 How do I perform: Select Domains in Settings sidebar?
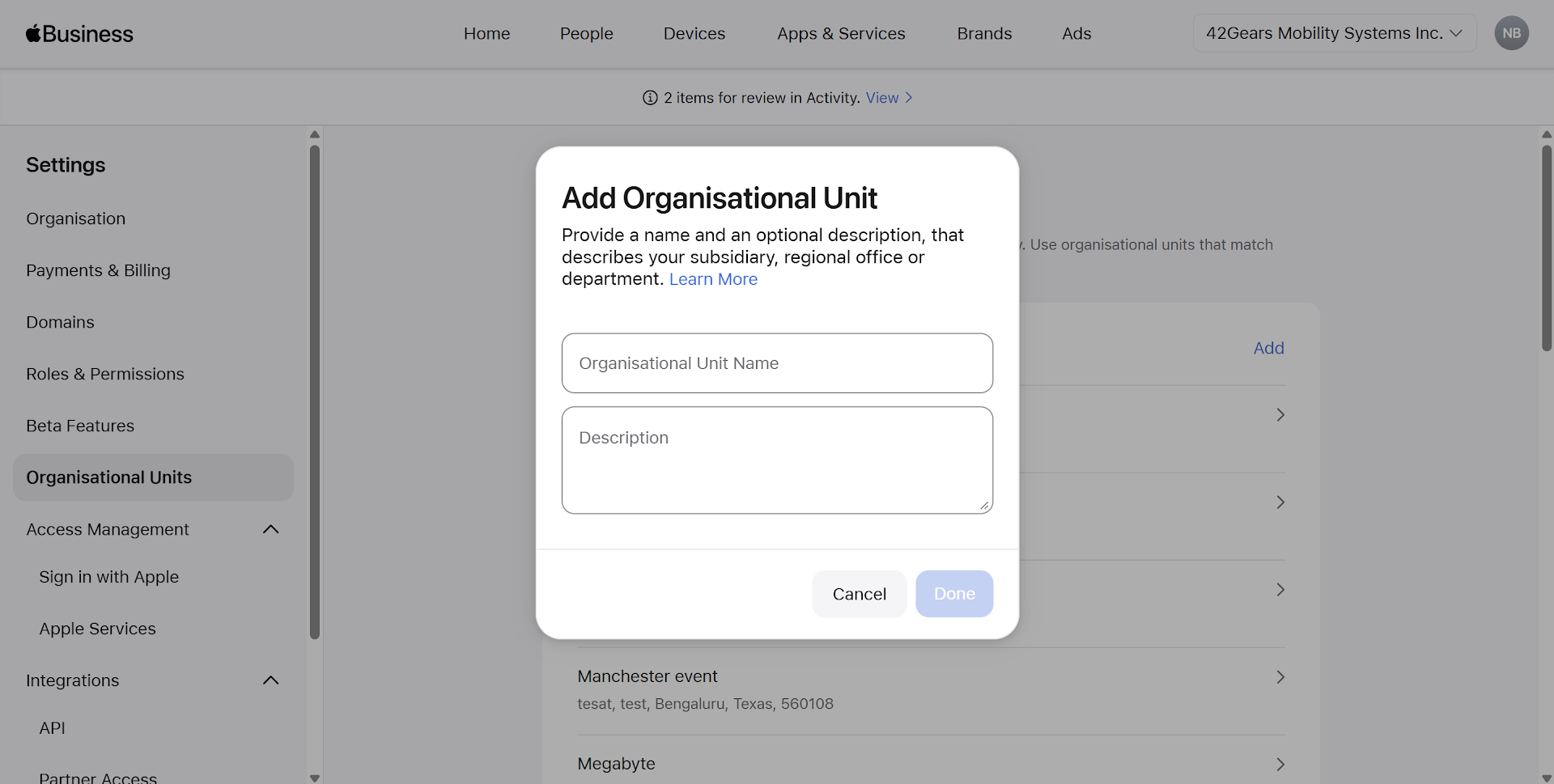pyautogui.click(x=60, y=322)
